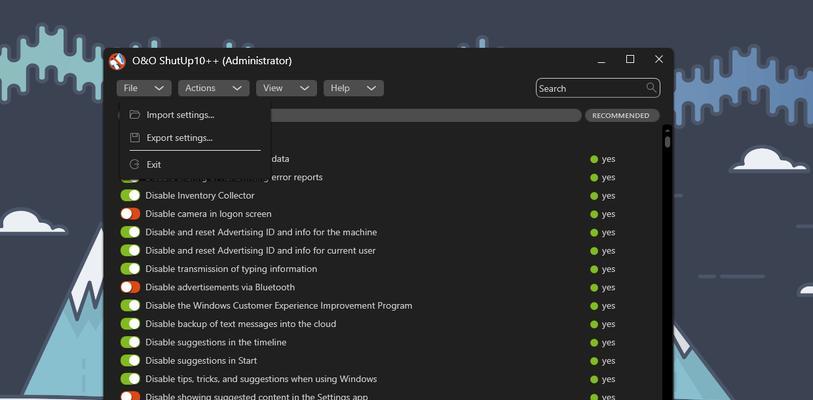Screen dimensions: 813x400
Task: Click green dot for tips, tricks, and suggestions
Action: (x=594, y=379)
